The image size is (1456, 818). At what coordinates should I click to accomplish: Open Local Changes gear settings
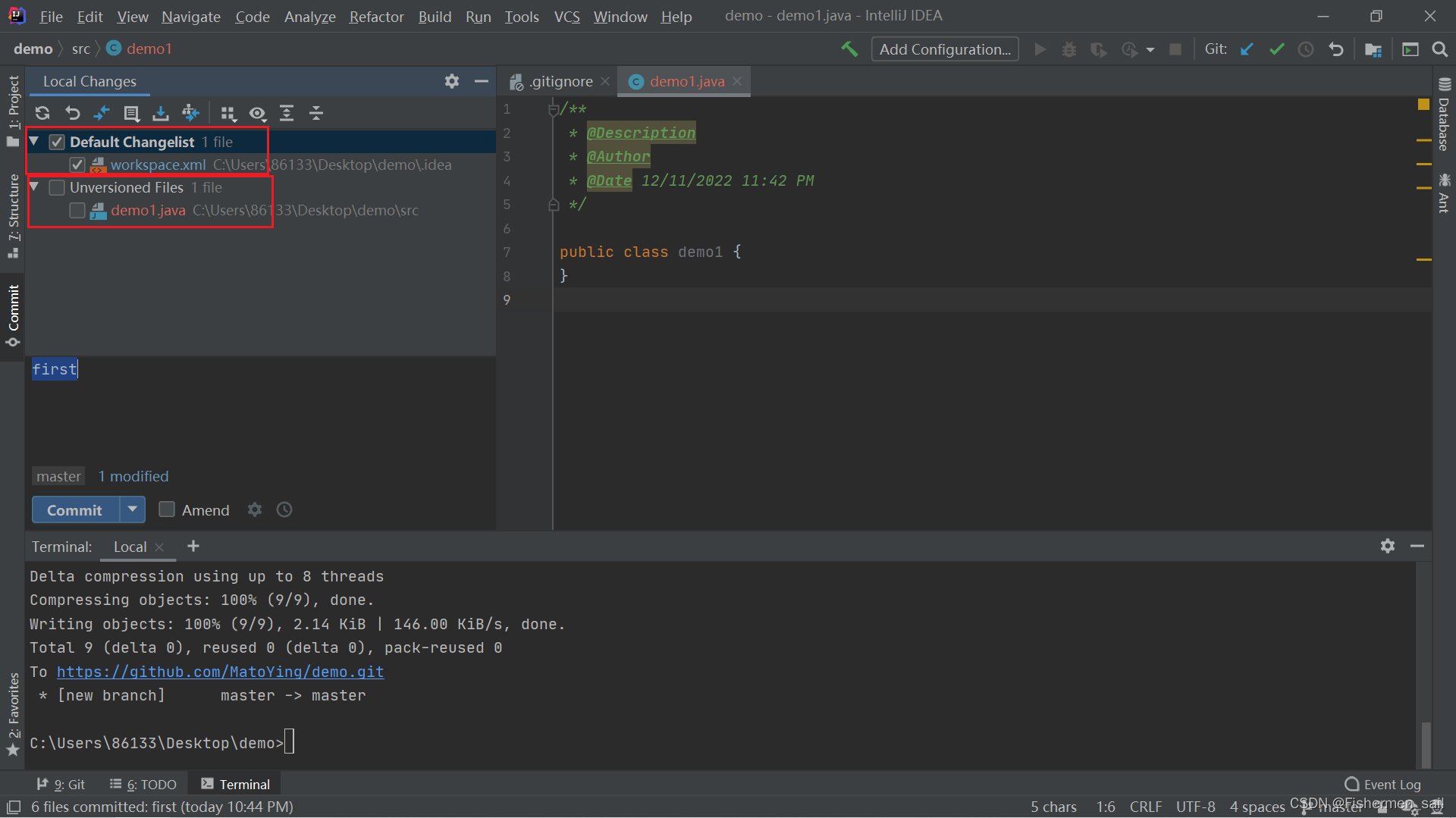pyautogui.click(x=452, y=81)
